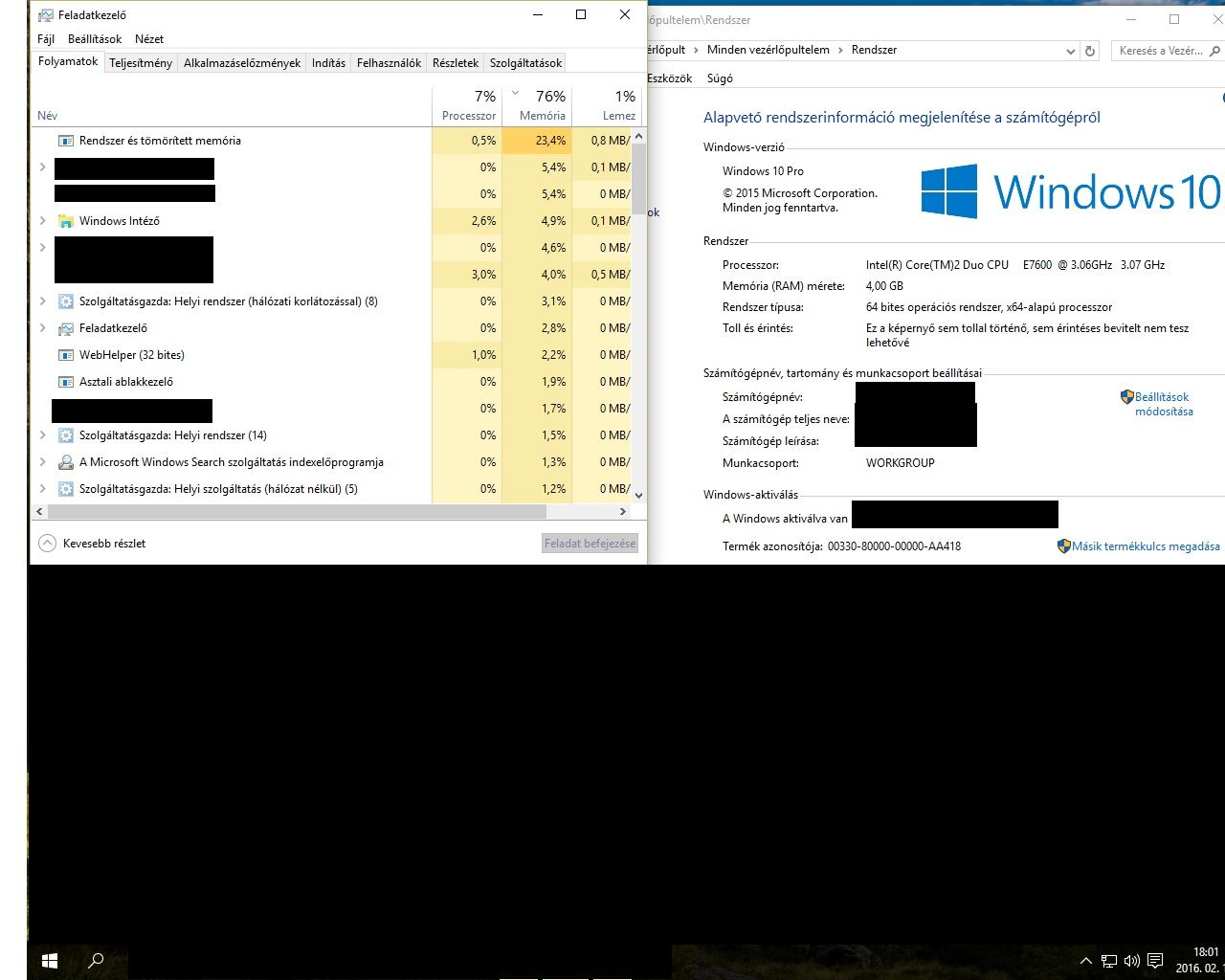
Task: Switch to the Részletek tab
Action: point(456,63)
